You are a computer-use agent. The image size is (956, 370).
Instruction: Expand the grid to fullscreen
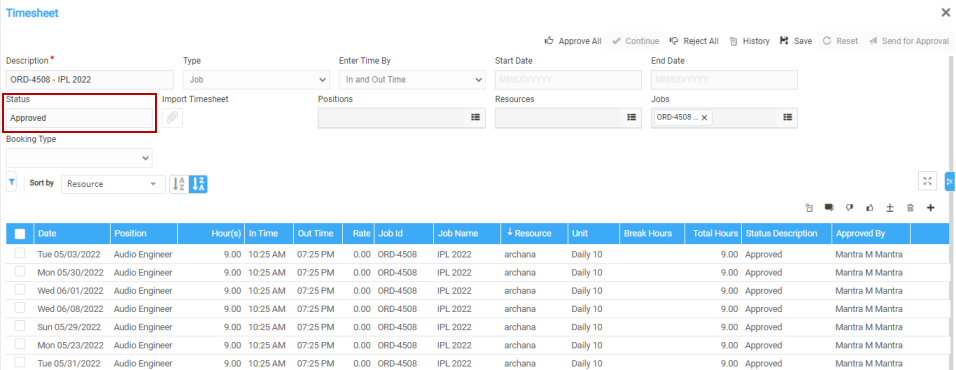tap(927, 181)
